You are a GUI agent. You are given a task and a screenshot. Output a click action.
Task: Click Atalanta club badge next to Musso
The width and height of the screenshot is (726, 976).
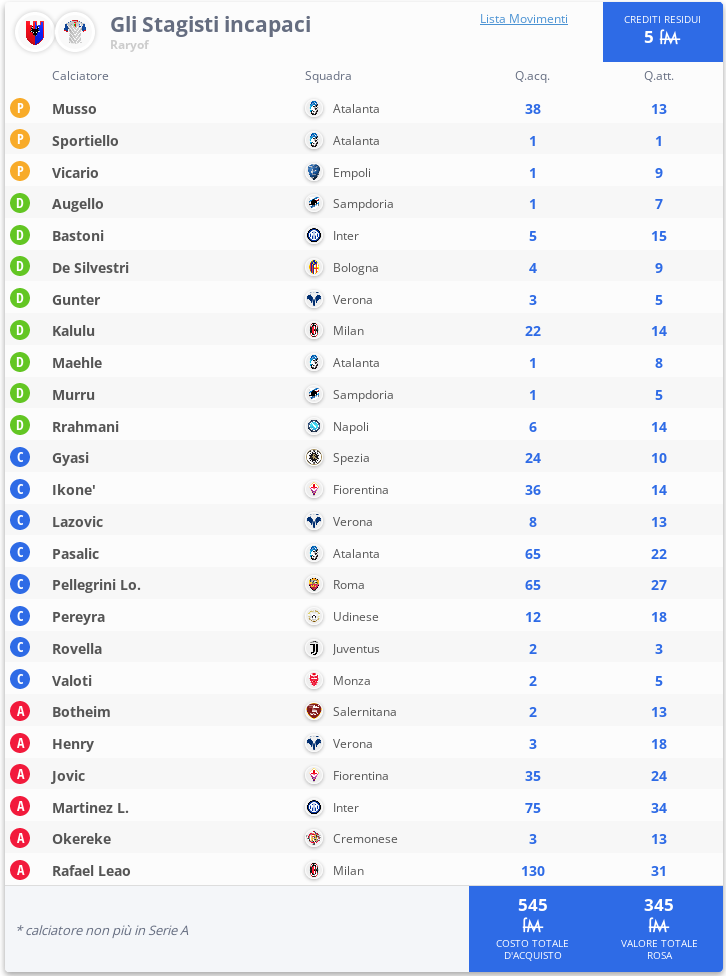[x=314, y=109]
